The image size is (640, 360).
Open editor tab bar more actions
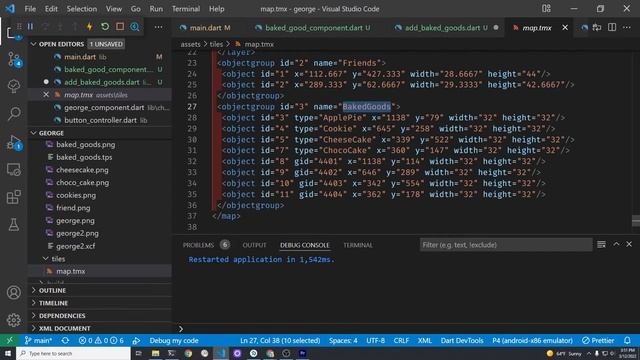click(x=627, y=27)
